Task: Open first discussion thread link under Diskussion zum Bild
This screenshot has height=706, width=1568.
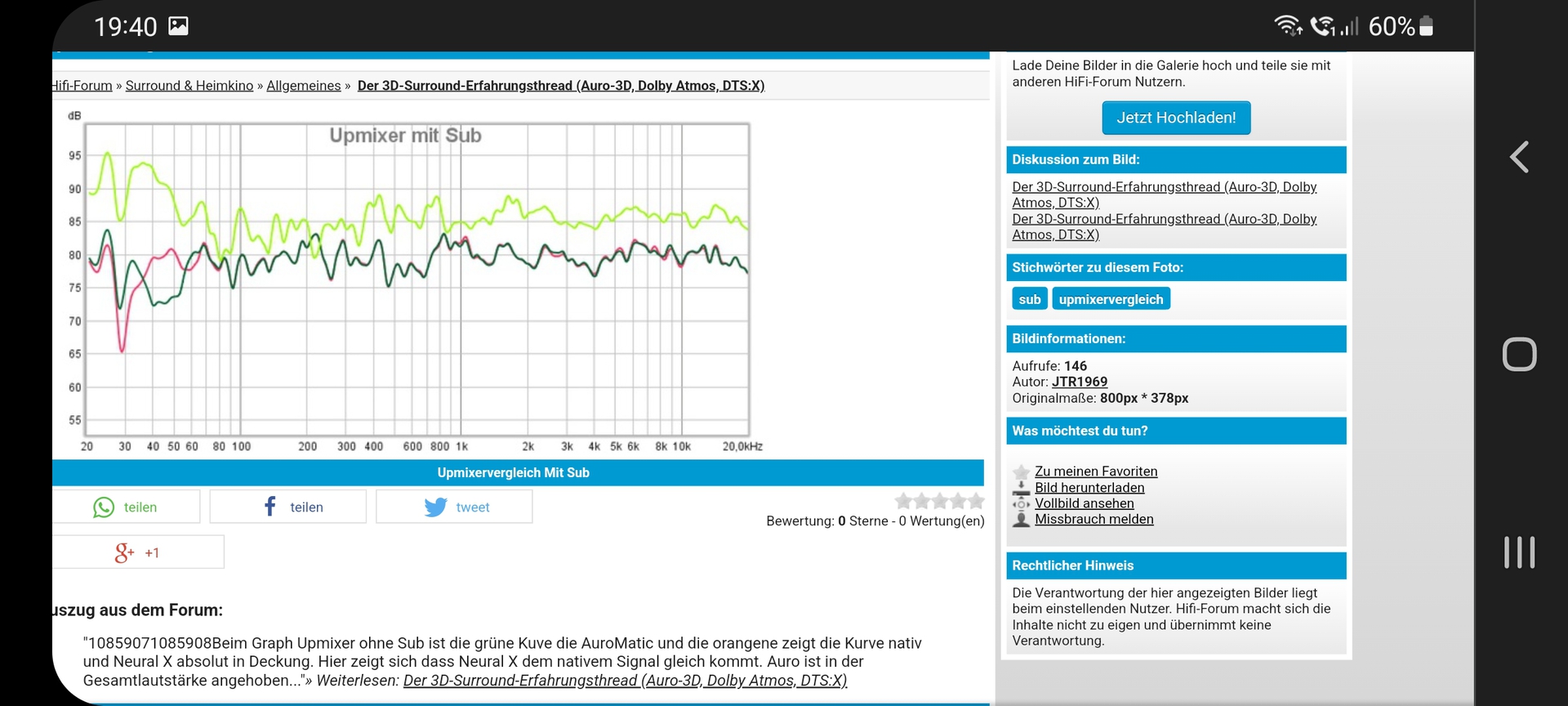Action: click(1164, 194)
